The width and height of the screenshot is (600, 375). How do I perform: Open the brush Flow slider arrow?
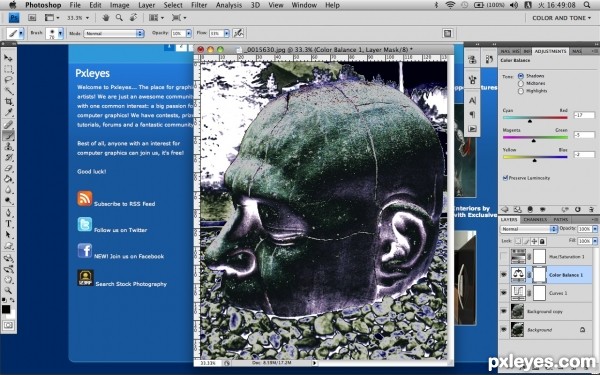227,34
